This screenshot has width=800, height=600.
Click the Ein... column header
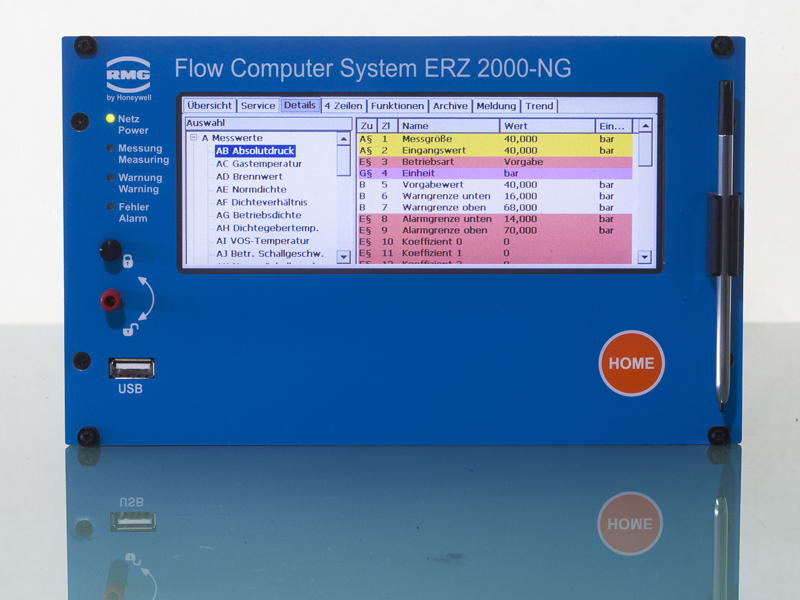pos(614,126)
